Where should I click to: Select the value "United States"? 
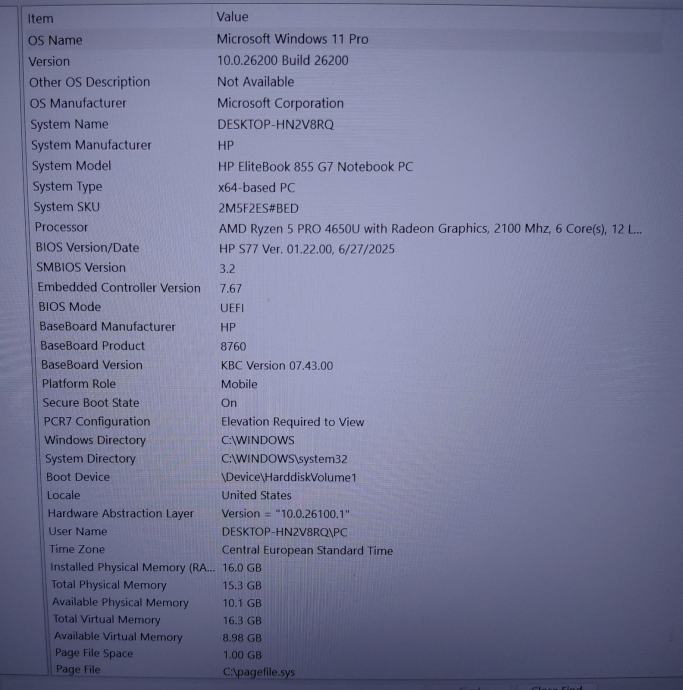click(257, 495)
